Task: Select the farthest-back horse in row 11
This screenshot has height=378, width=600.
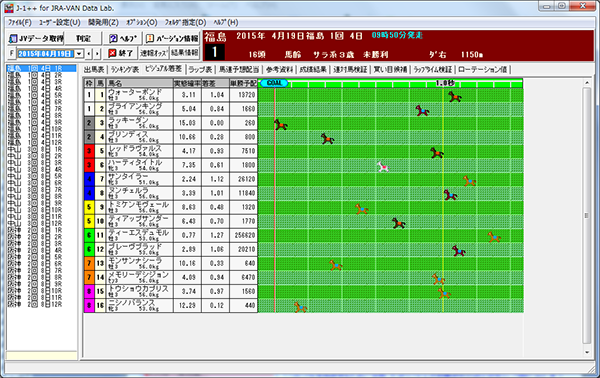Action: click(x=494, y=237)
